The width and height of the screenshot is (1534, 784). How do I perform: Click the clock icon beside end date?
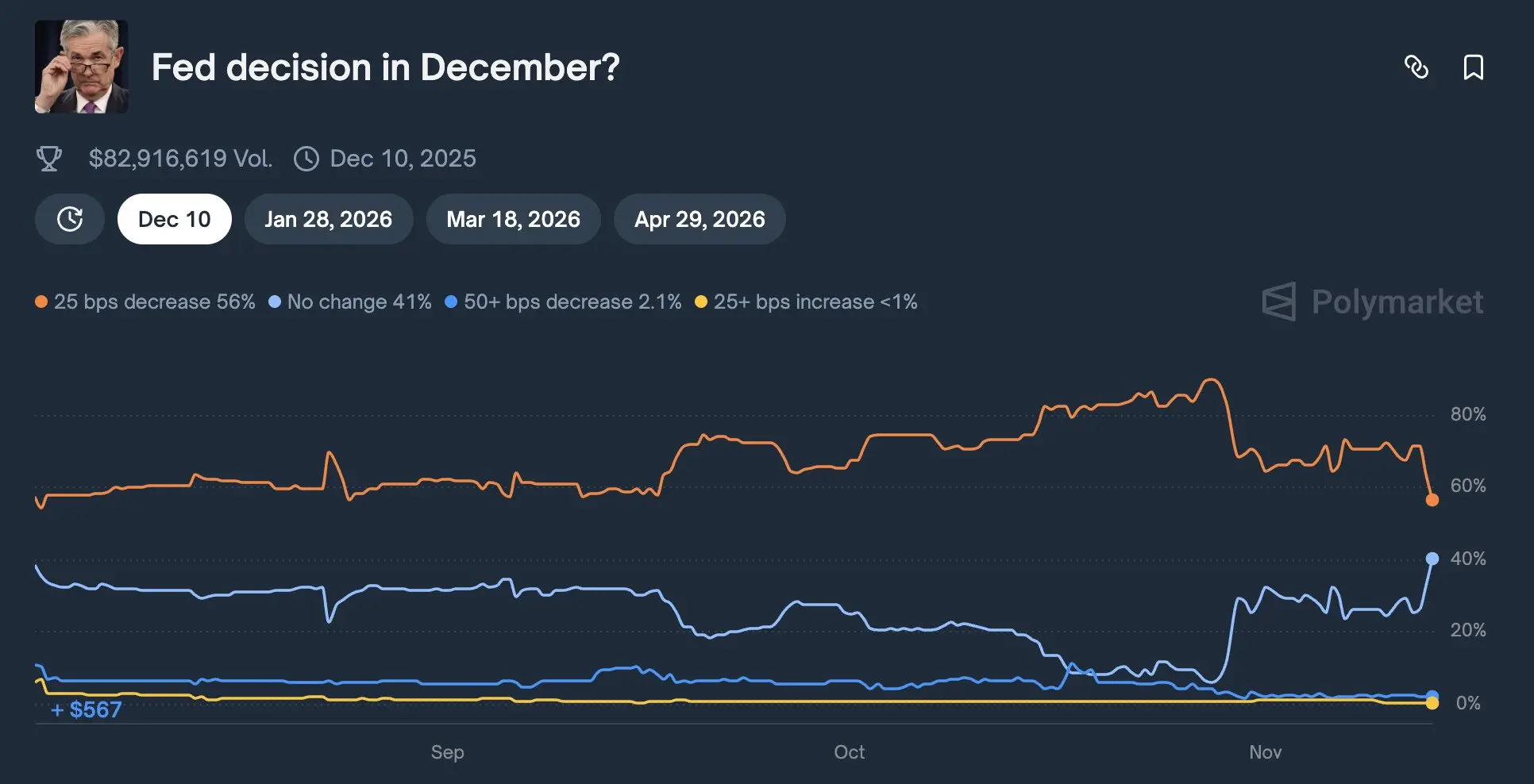tap(306, 159)
